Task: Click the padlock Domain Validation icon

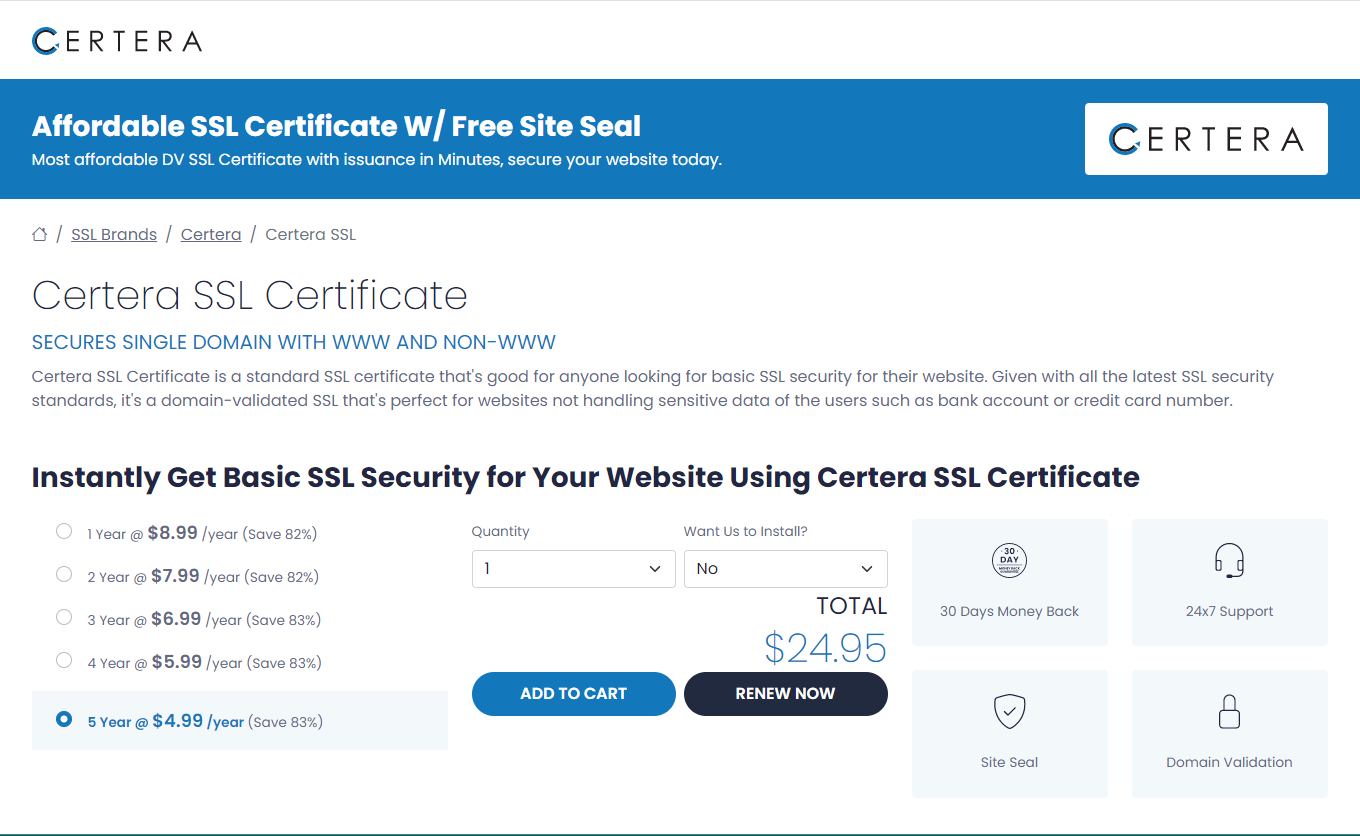Action: tap(1229, 711)
